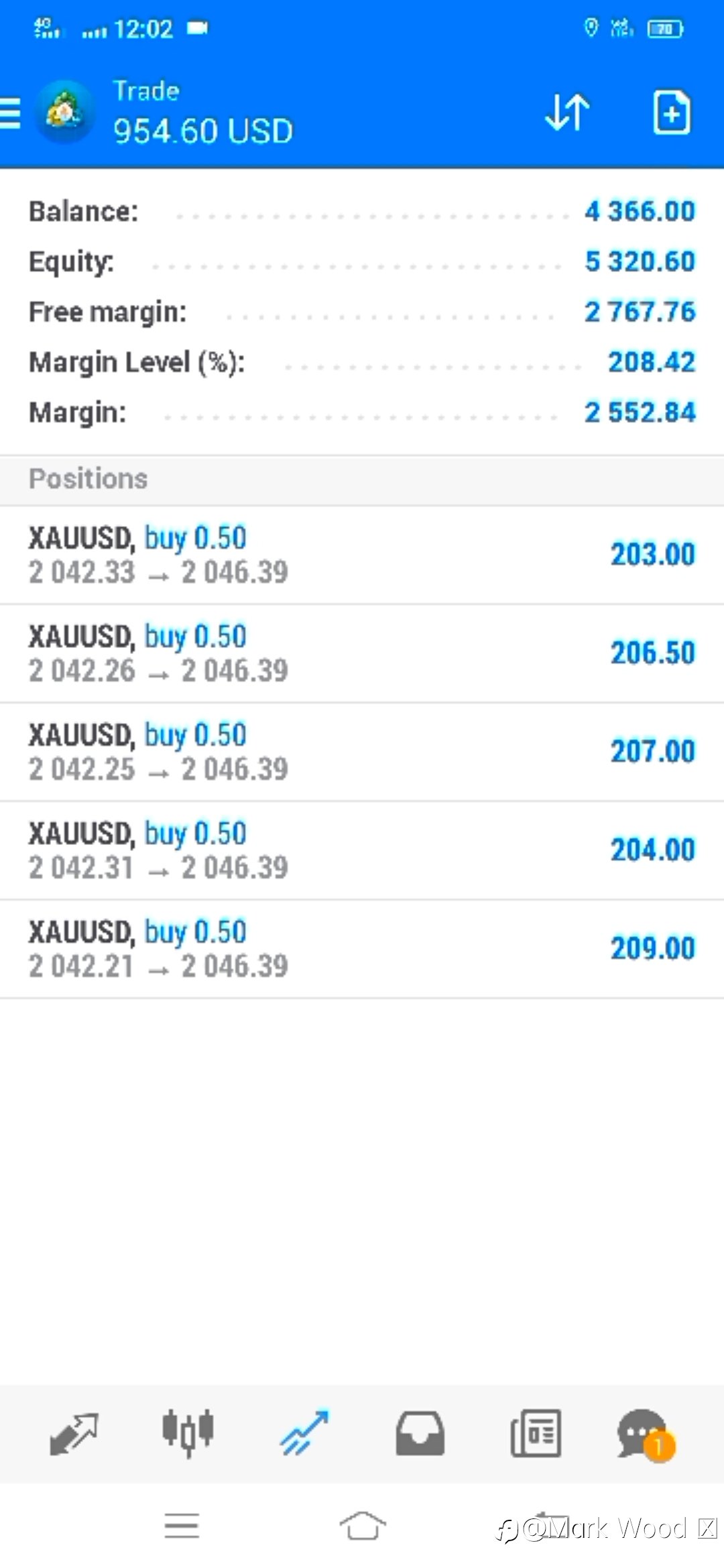724x1568 pixels.
Task: Open Messages with the chat bubble icon
Action: point(645,1434)
